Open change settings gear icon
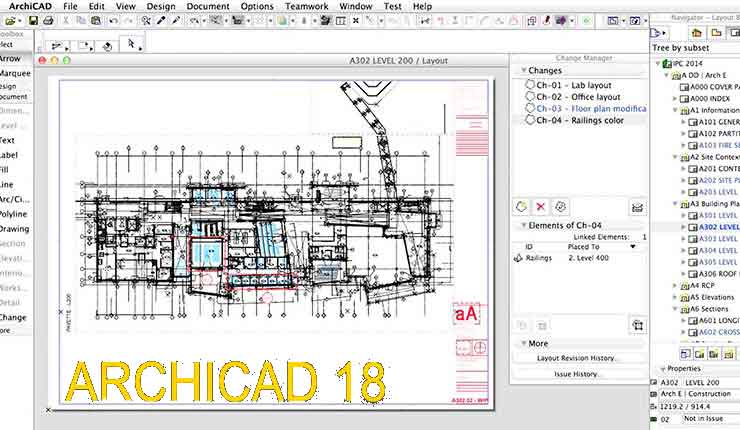Screen dimensions: 740x430 point(561,207)
